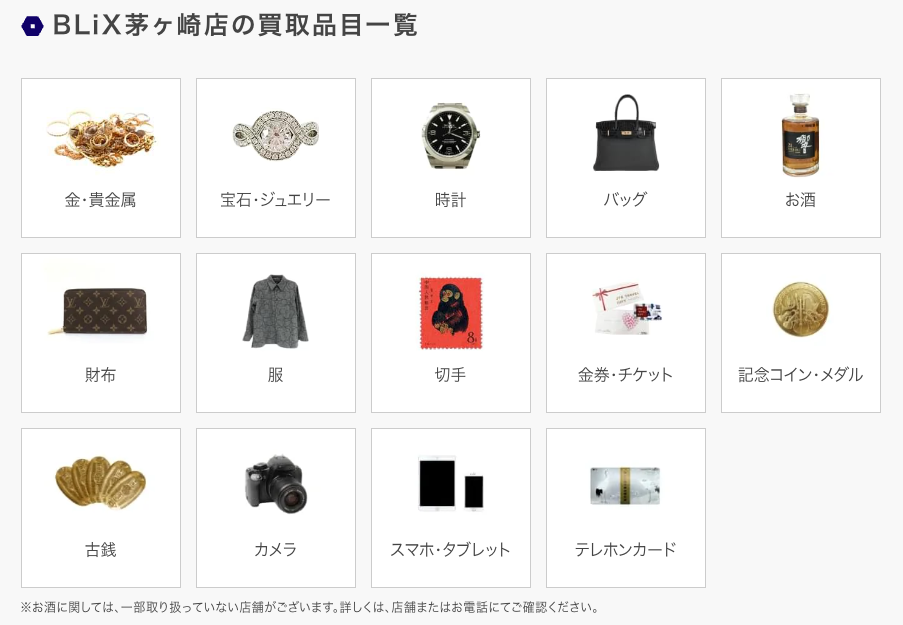Open the 宝石・ジュエリー category label

[276, 200]
